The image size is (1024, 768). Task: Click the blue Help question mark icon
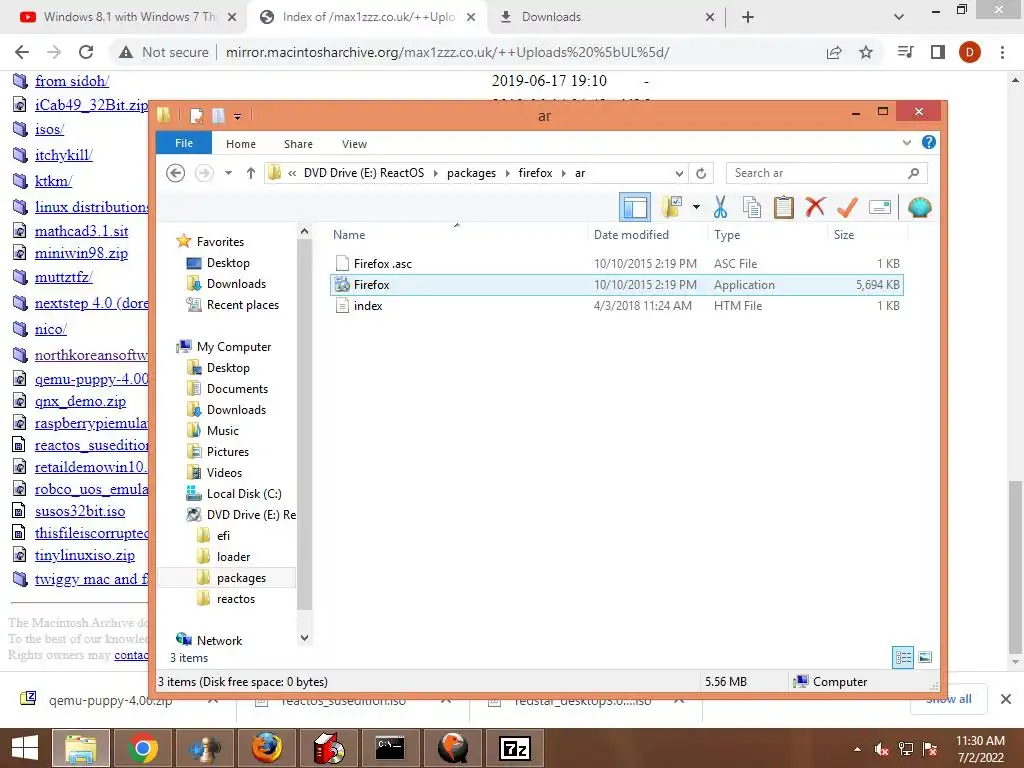(929, 142)
